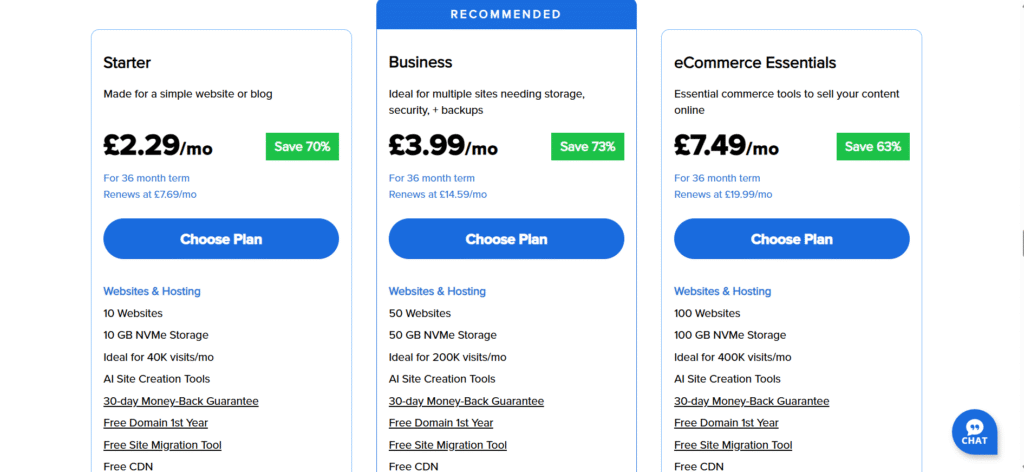
Task: Click the Save 70% badge
Action: click(x=302, y=147)
